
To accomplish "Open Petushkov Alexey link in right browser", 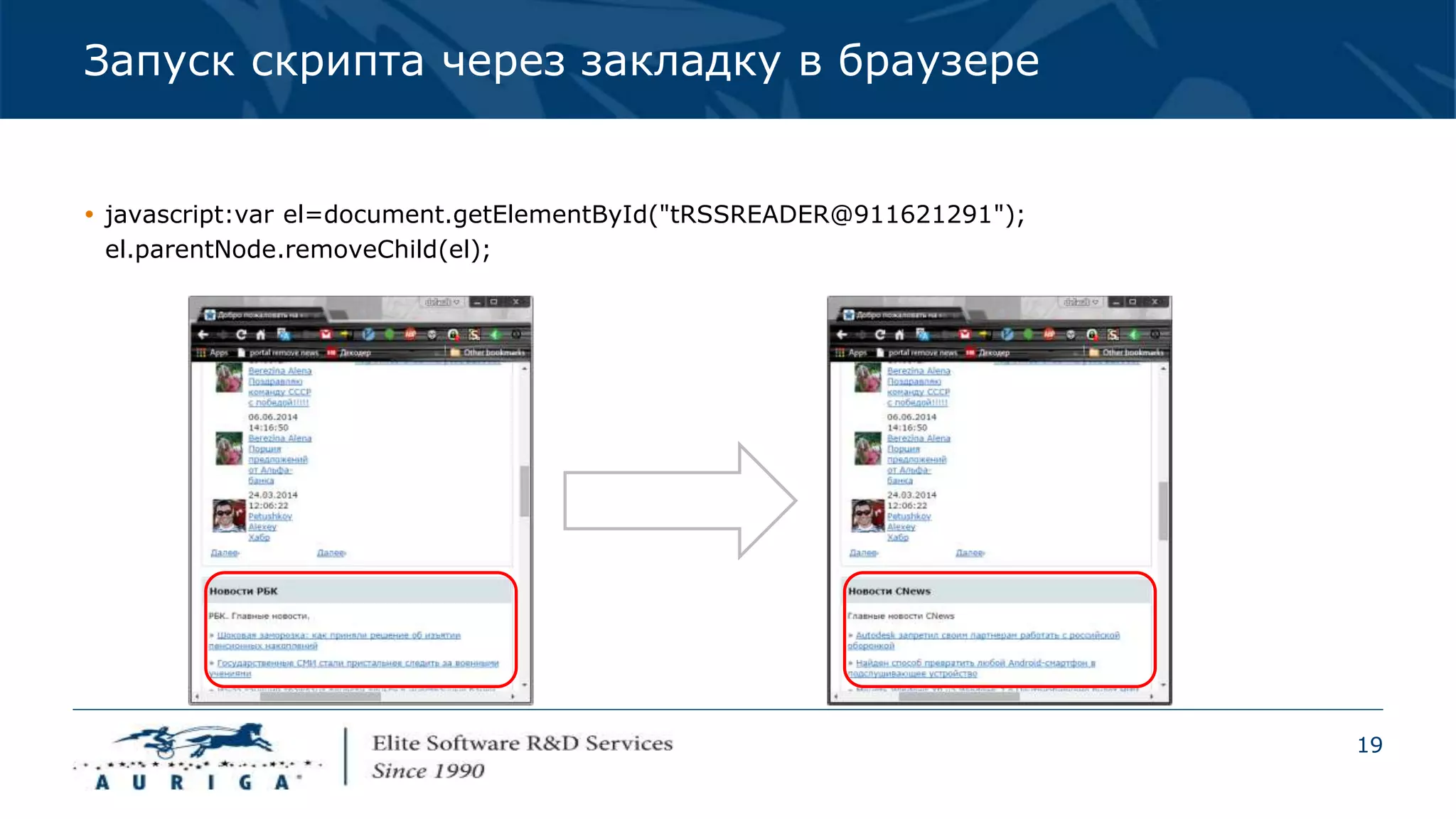I will pyautogui.click(x=909, y=522).
